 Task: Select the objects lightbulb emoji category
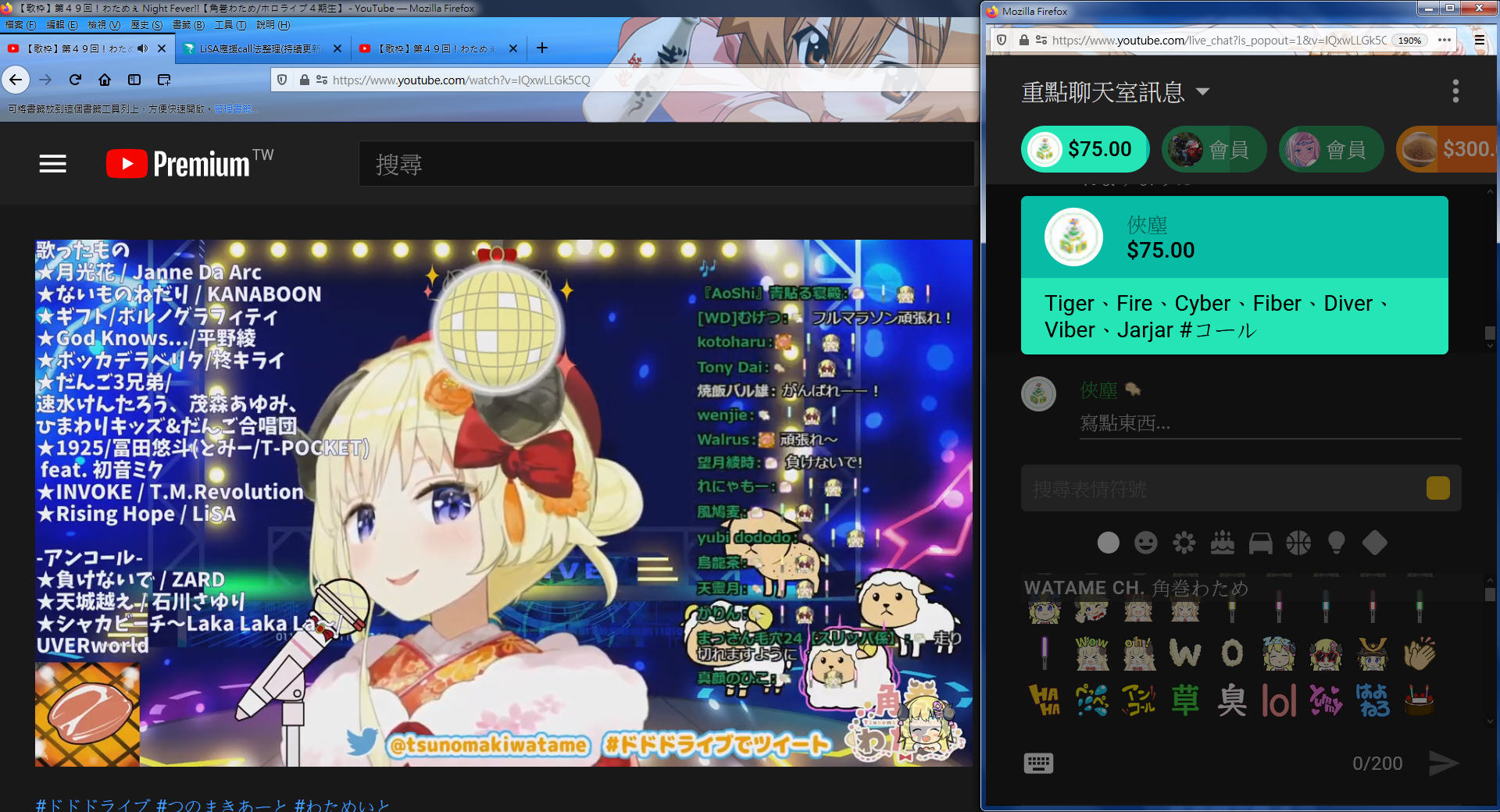coord(1337,543)
